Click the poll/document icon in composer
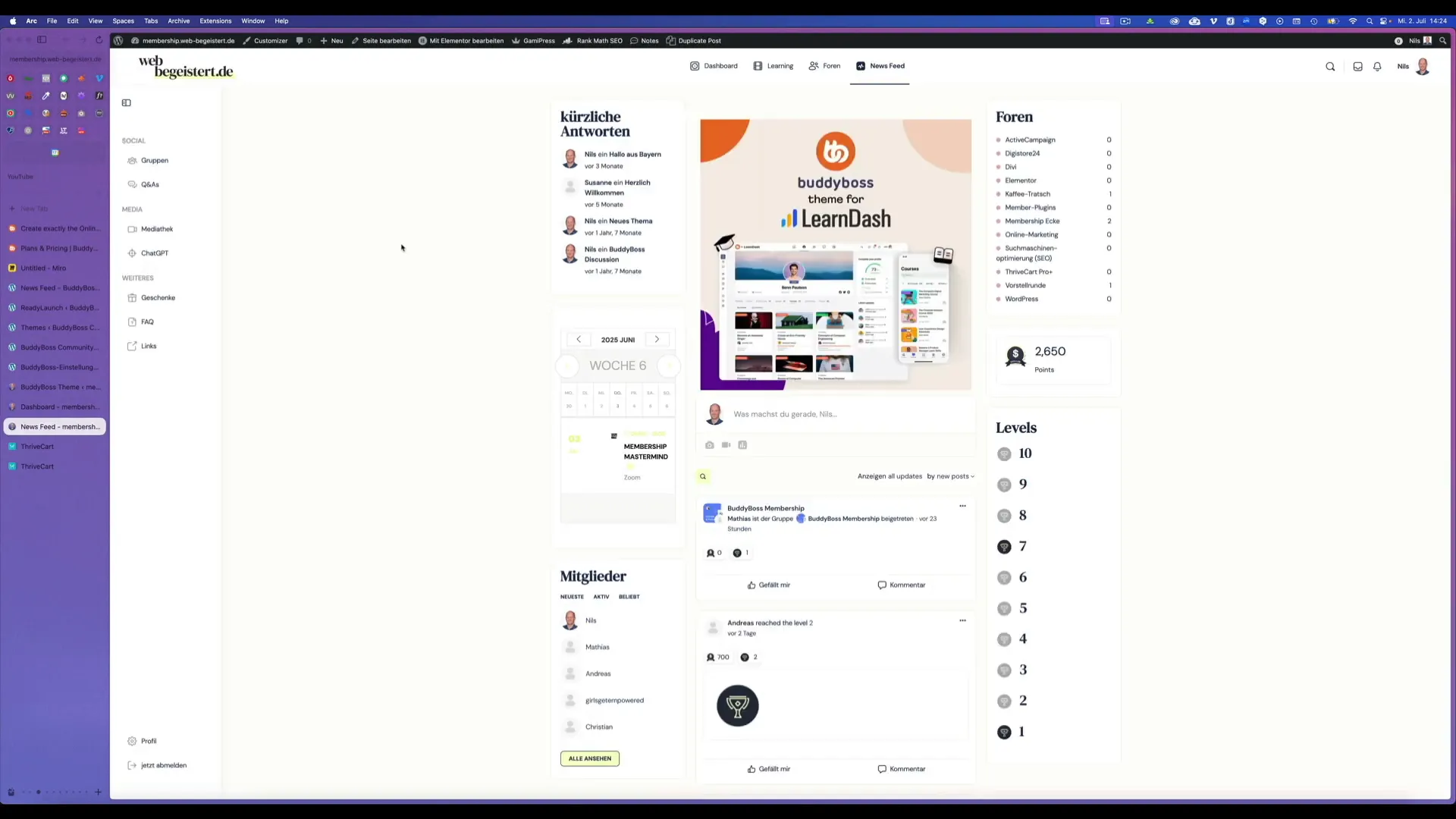This screenshot has height=819, width=1456. tap(742, 445)
